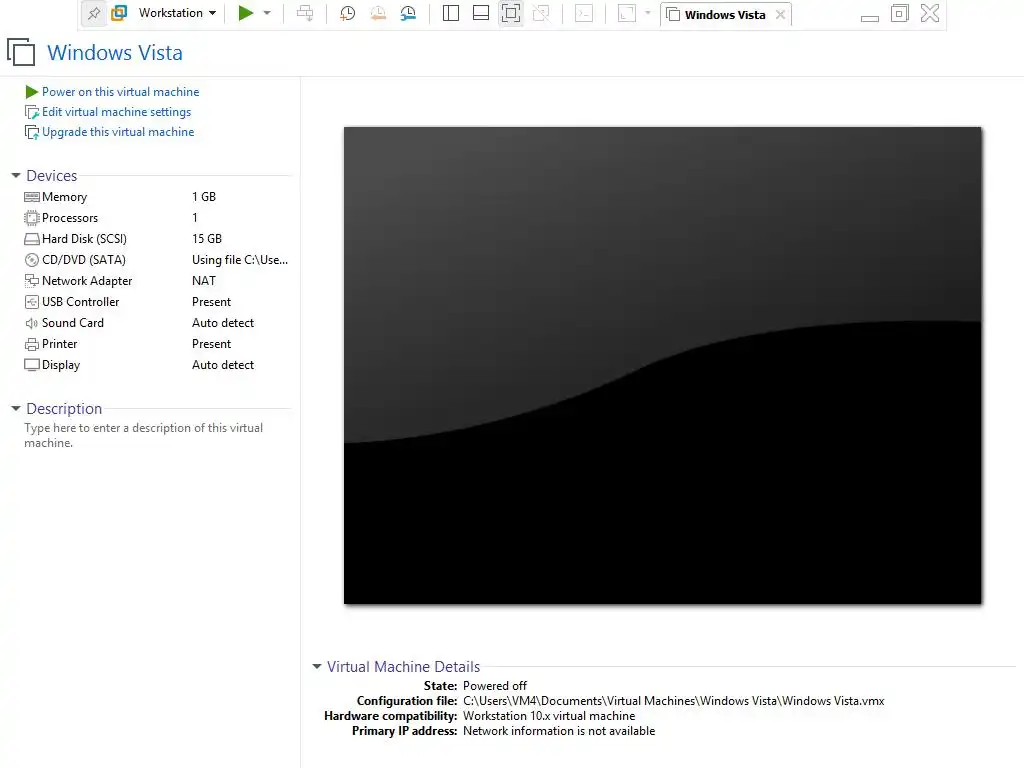
Task: Restore down the VMware window
Action: pos(900,13)
